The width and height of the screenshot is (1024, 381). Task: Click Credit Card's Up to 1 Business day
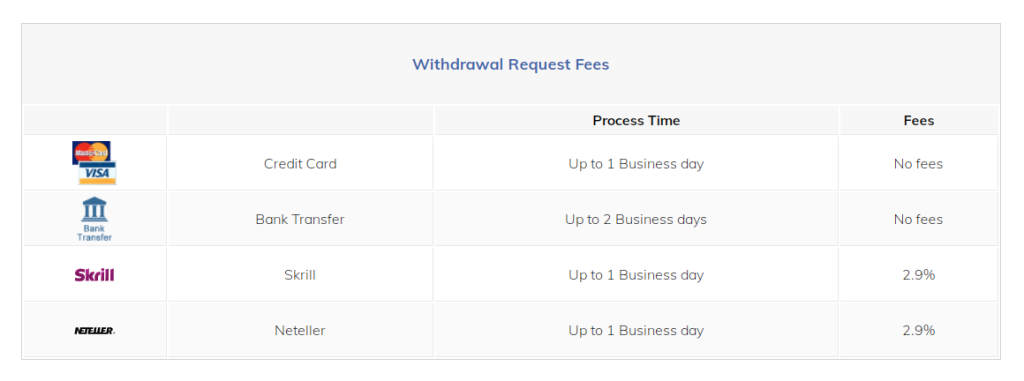pyautogui.click(x=636, y=164)
